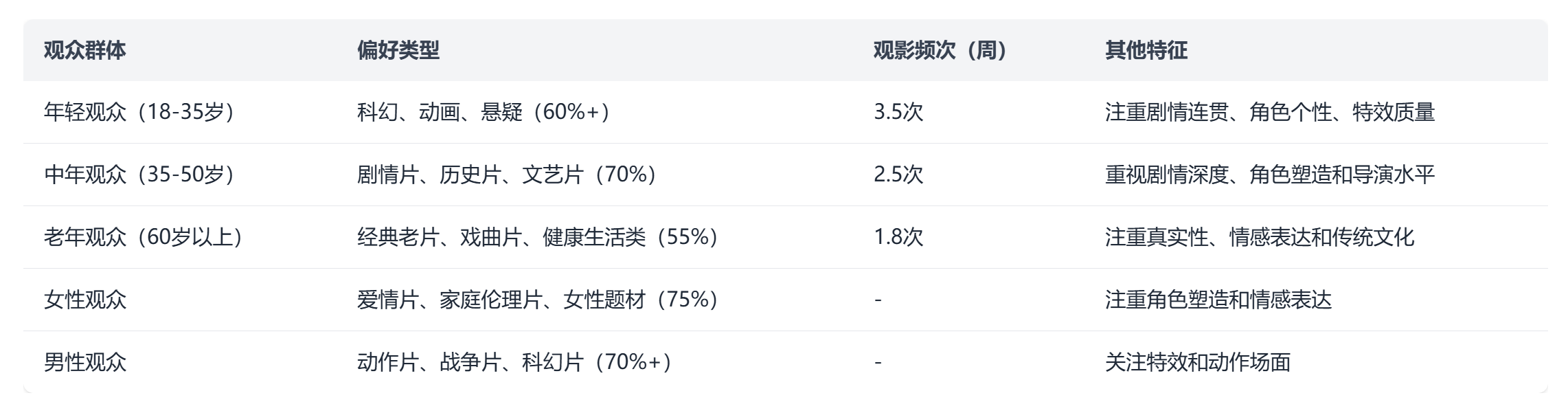Click 注重剧情连贯、角色个性、特效质量 text
1568x413 pixels.
click(x=1269, y=112)
